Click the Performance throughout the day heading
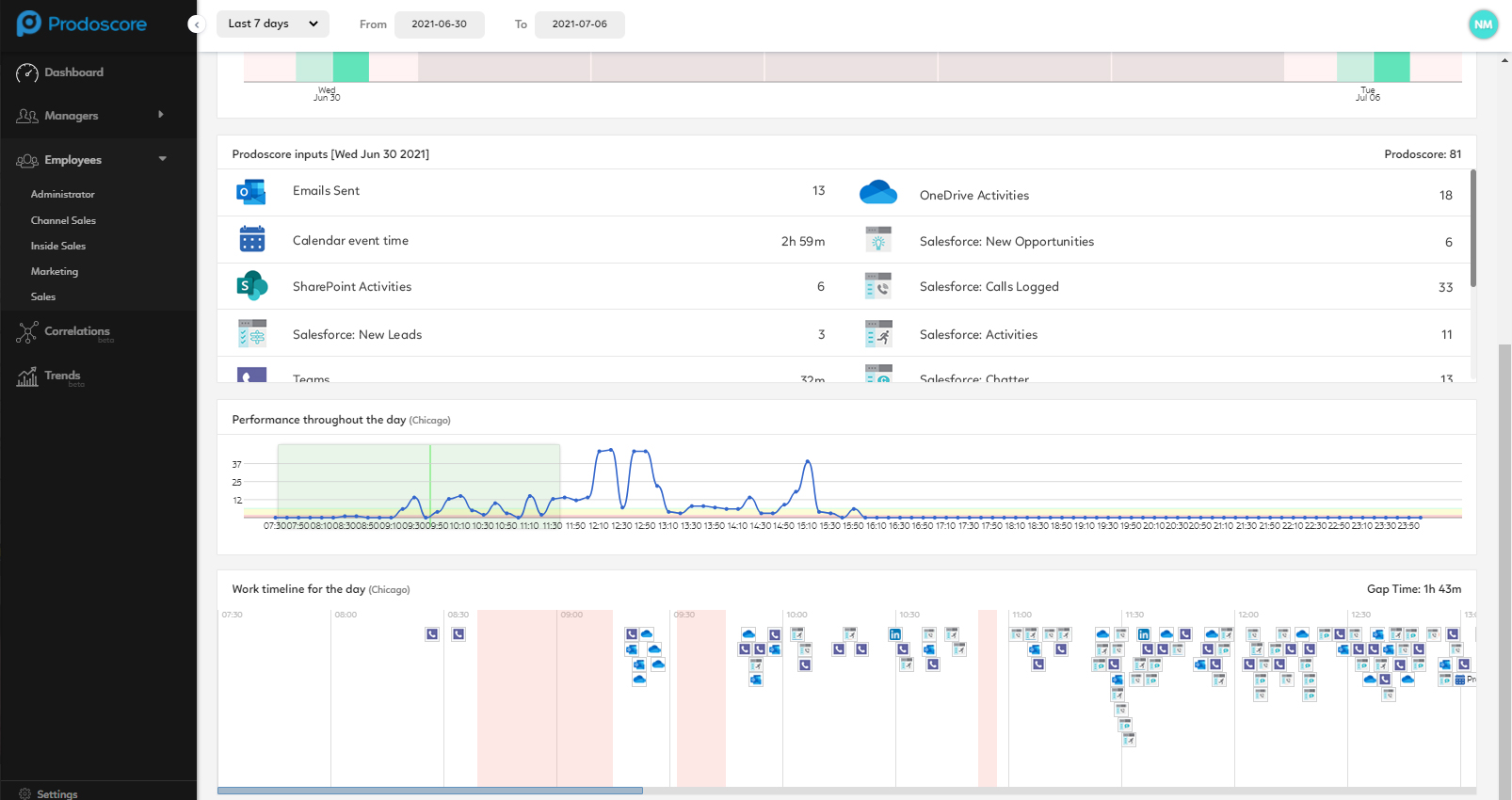 (319, 420)
